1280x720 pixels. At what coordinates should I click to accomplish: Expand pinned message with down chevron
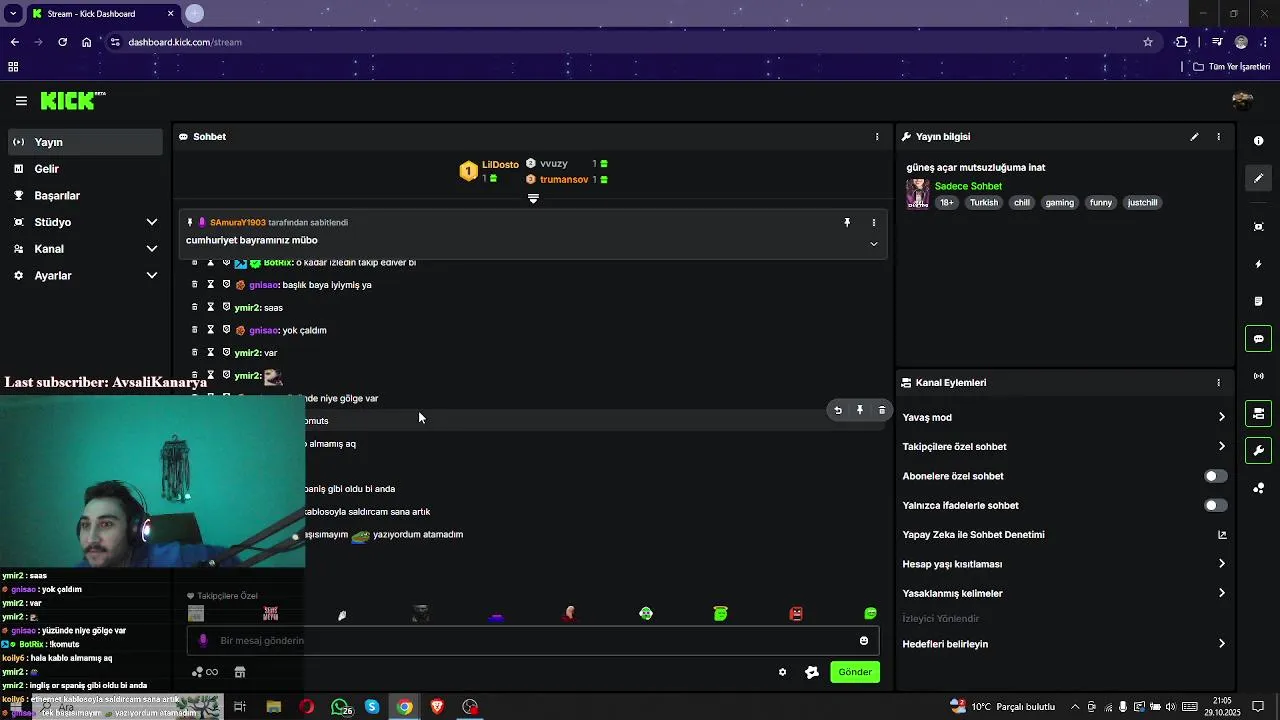click(873, 244)
